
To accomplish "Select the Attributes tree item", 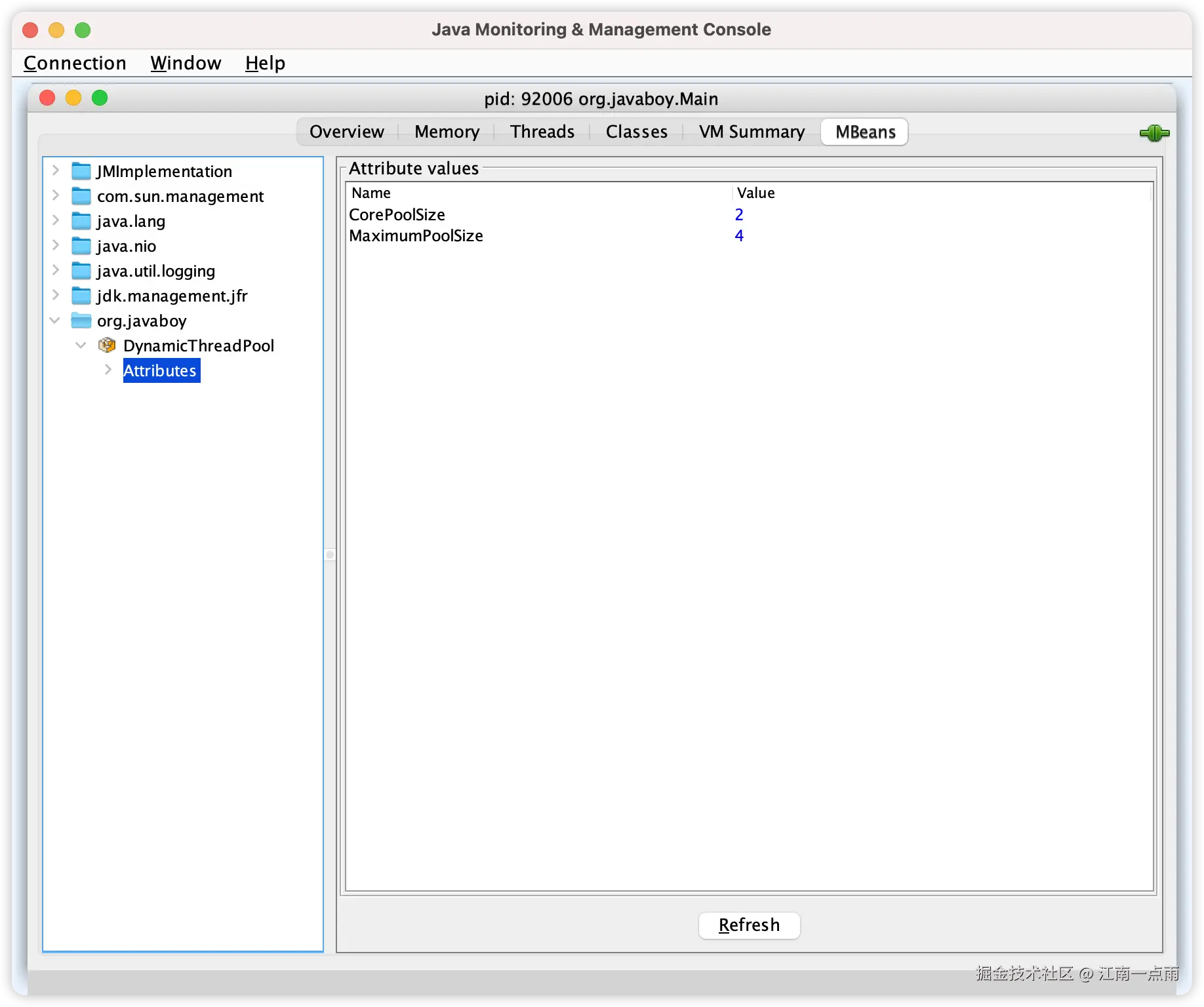I will tap(161, 370).
